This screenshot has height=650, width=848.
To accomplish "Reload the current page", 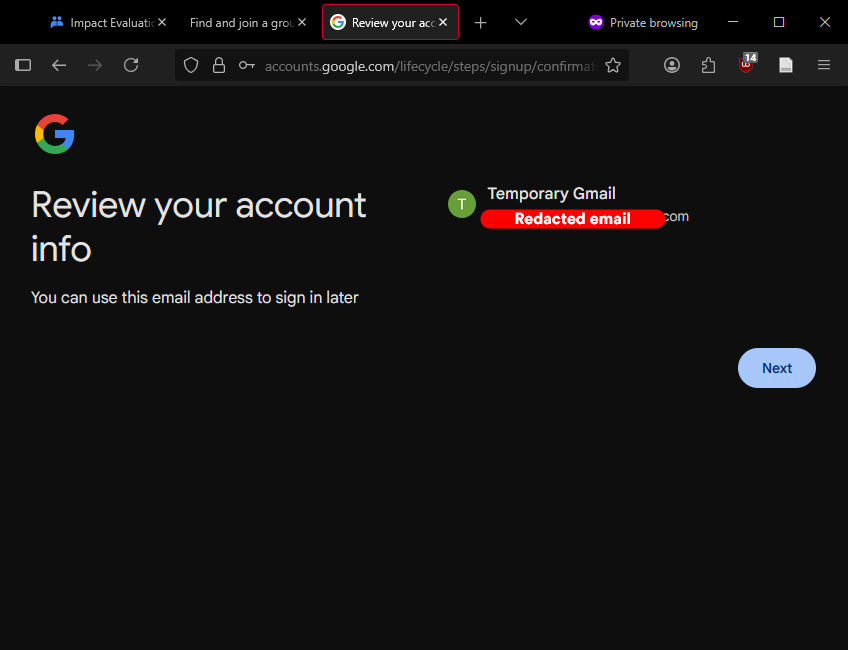I will pyautogui.click(x=131, y=65).
